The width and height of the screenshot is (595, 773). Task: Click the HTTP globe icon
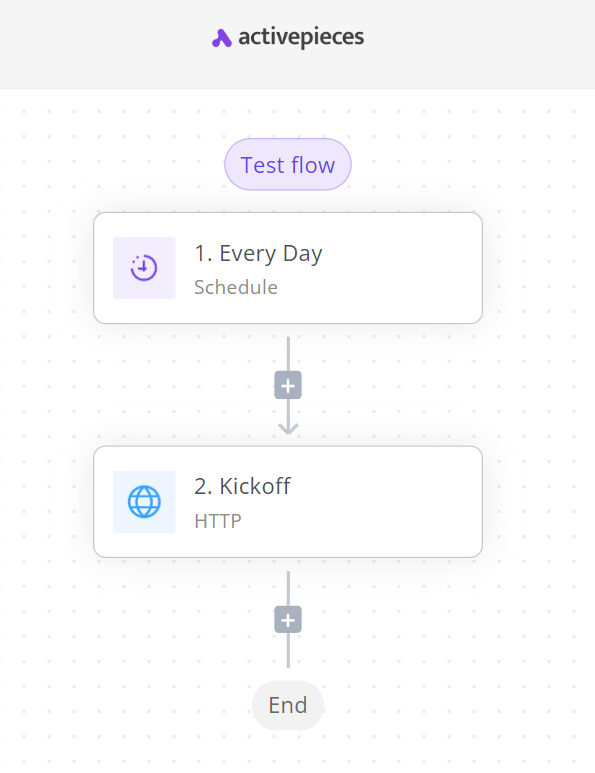point(144,501)
